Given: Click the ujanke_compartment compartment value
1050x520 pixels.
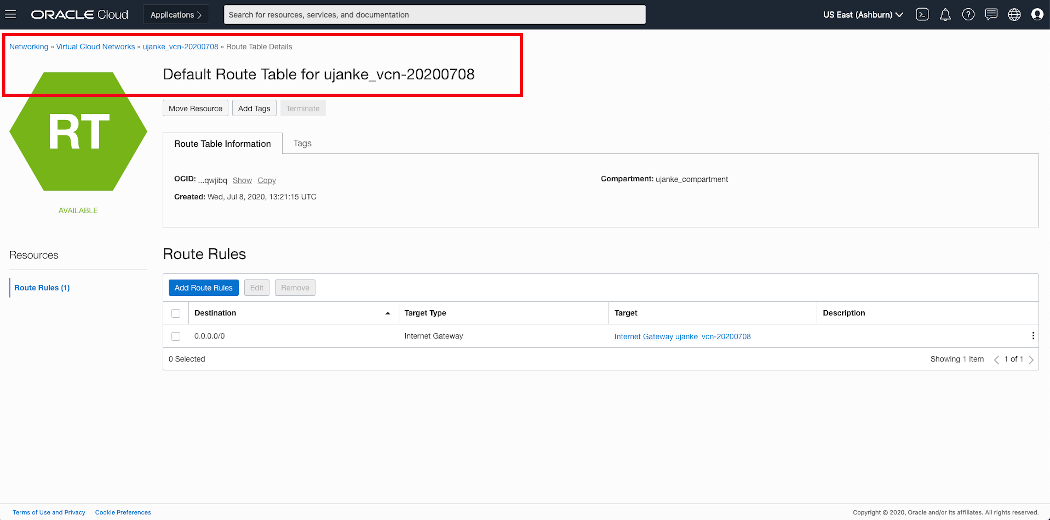Looking at the screenshot, I should point(692,179).
